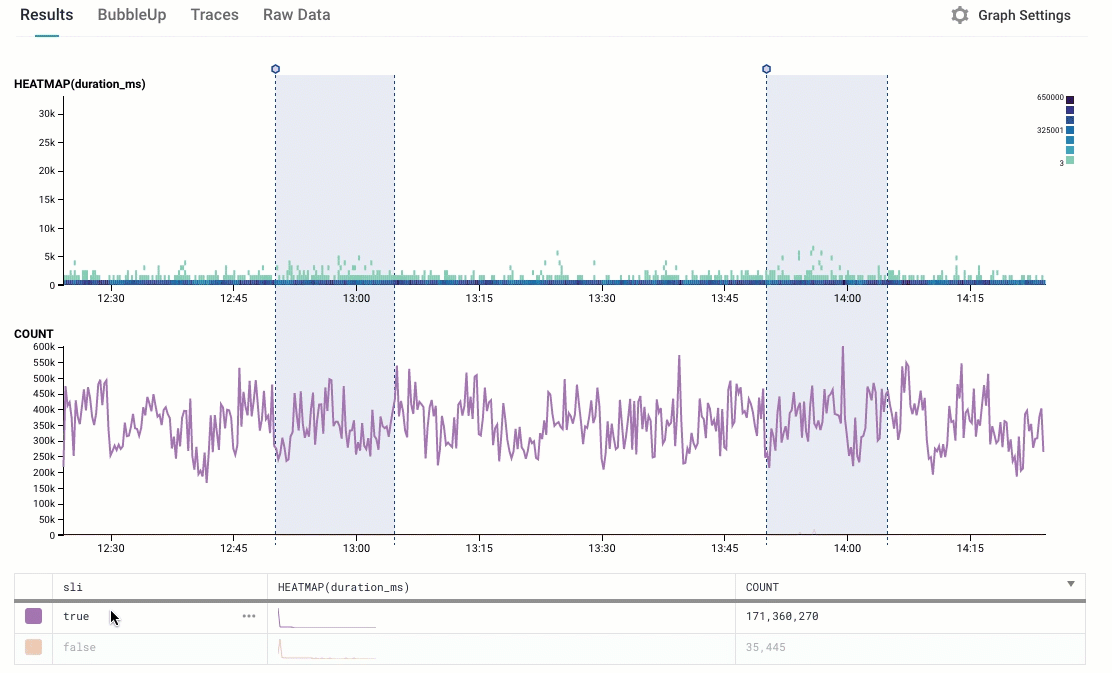Image resolution: width=1112 pixels, height=673 pixels.
Task: Click the darkest 650000 heatmap legend square
Action: (x=1070, y=99)
